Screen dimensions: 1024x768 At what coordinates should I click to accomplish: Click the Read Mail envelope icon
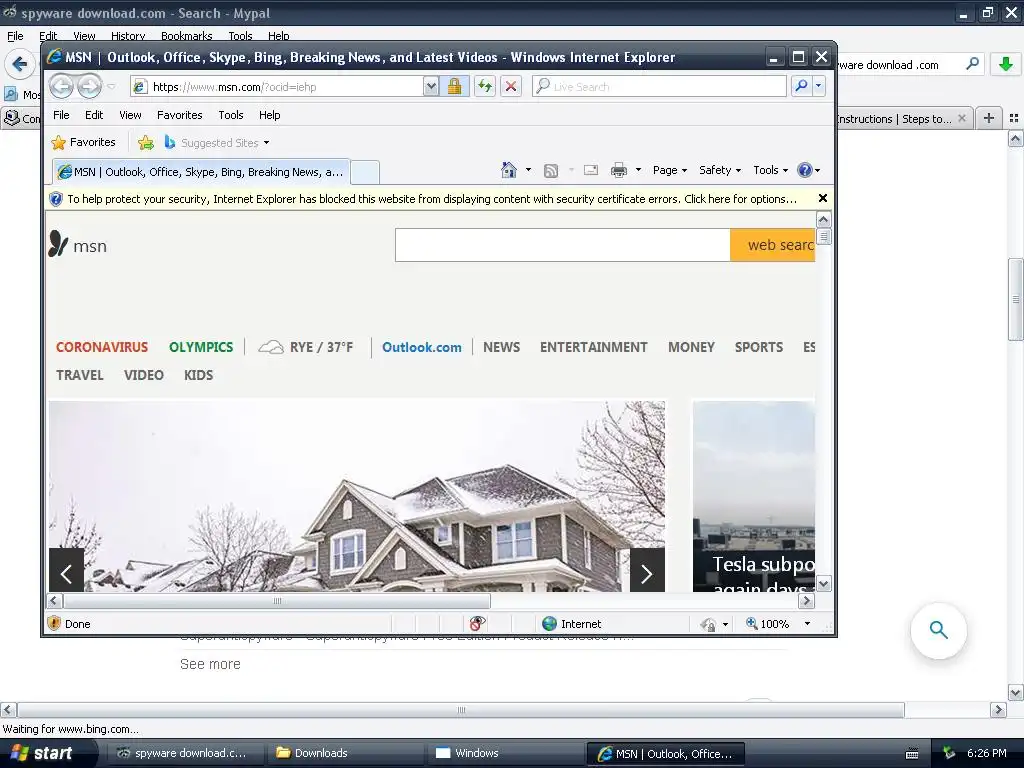[x=591, y=170]
